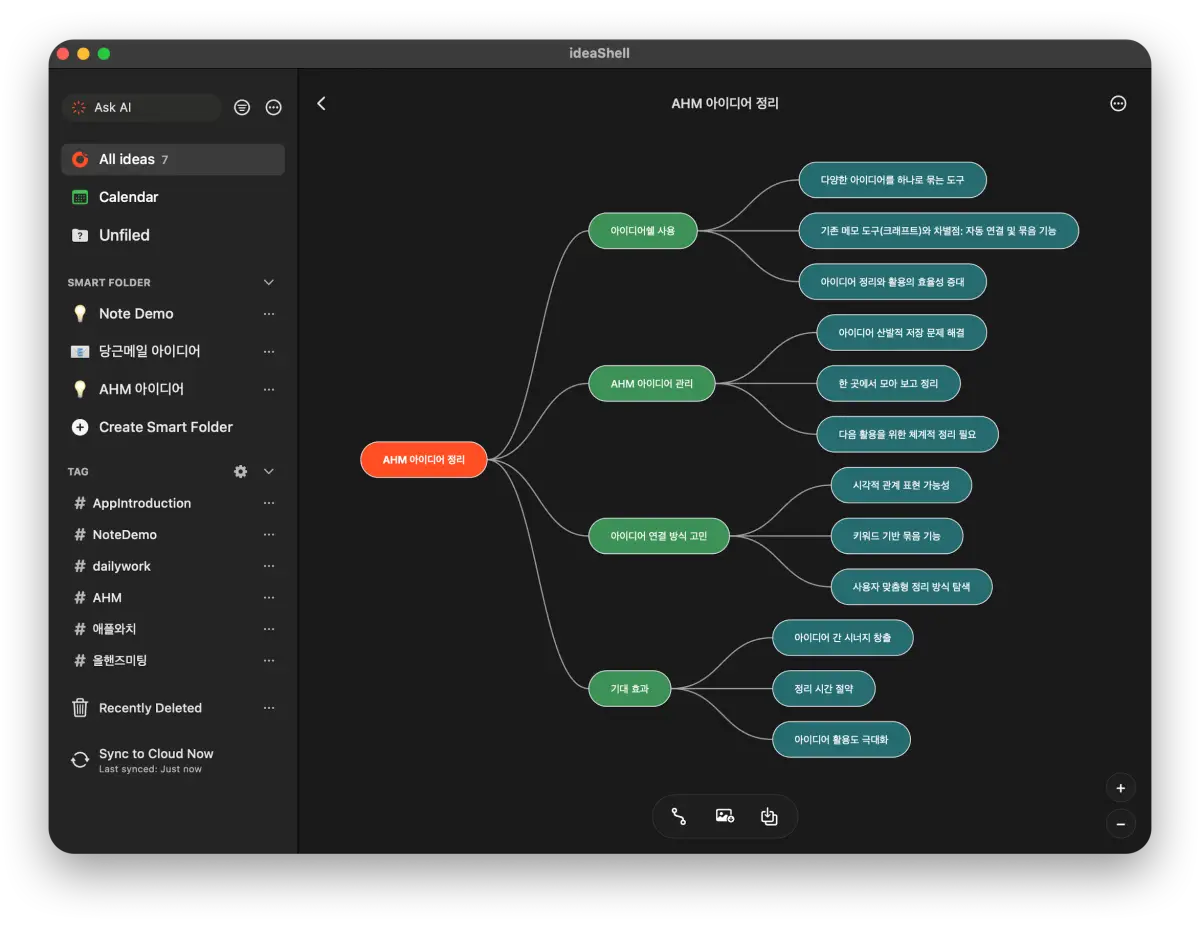This screenshot has width=1200, height=930.
Task: Open tag settings gear icon
Action: pos(240,471)
